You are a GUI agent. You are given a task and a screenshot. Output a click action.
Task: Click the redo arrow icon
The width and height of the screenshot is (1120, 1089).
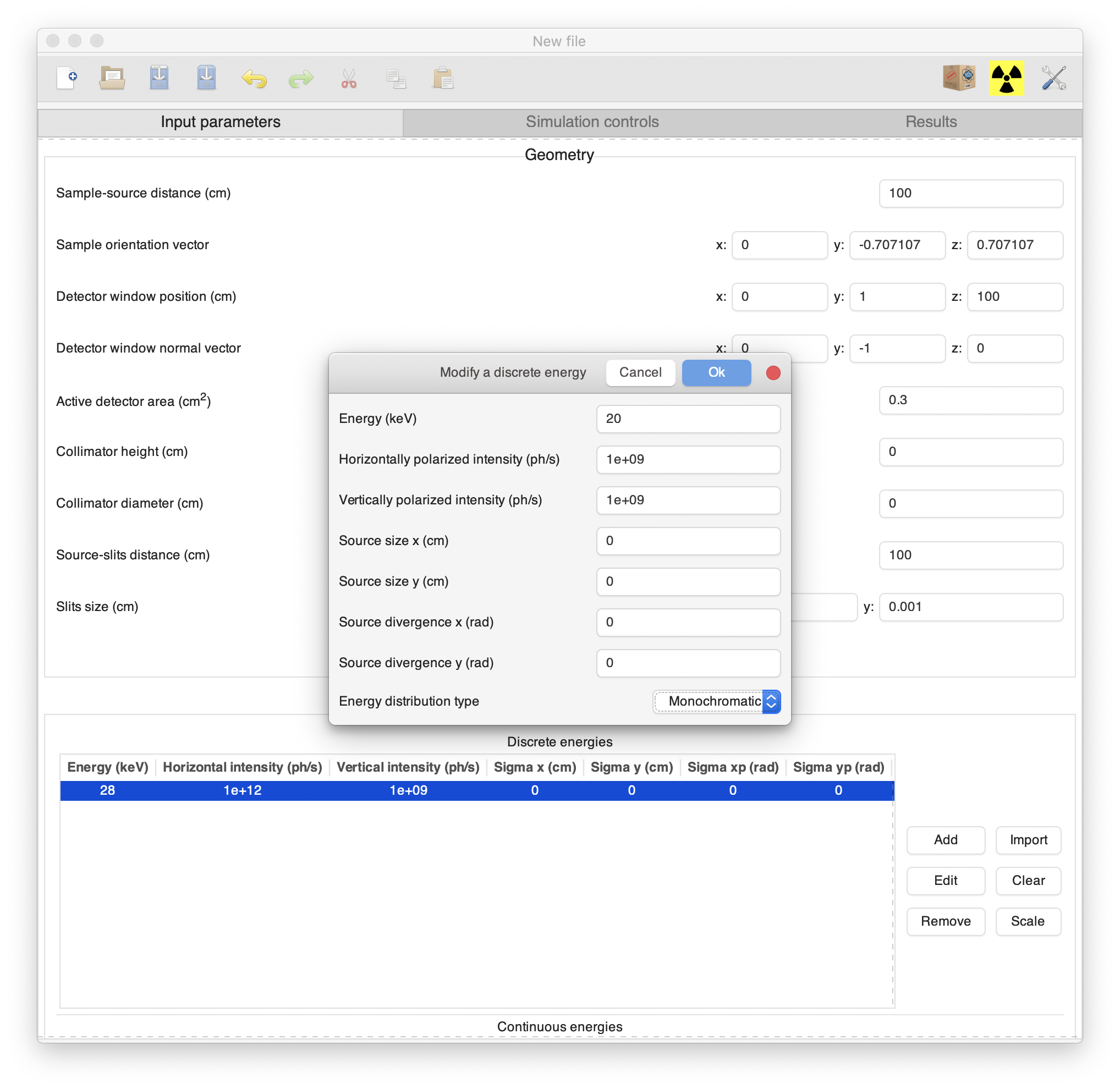coord(302,78)
